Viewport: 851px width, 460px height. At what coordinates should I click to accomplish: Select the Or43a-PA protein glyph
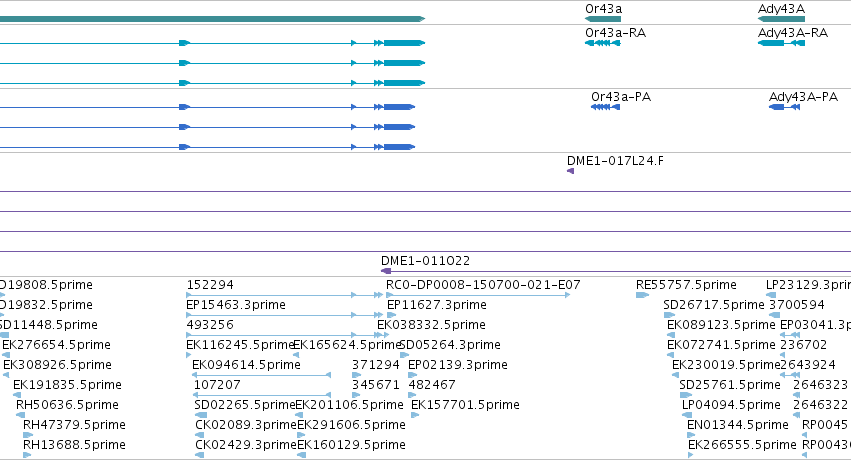coord(605,107)
